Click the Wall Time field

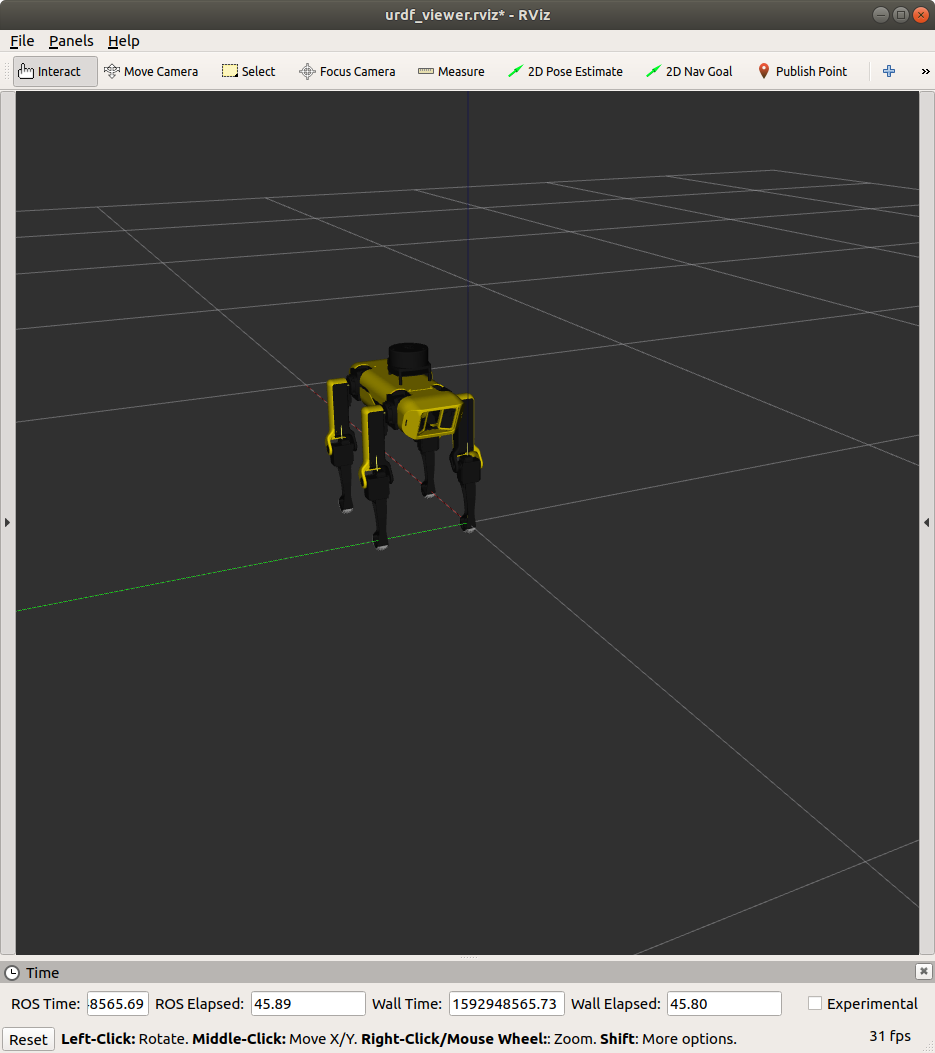[506, 1004]
